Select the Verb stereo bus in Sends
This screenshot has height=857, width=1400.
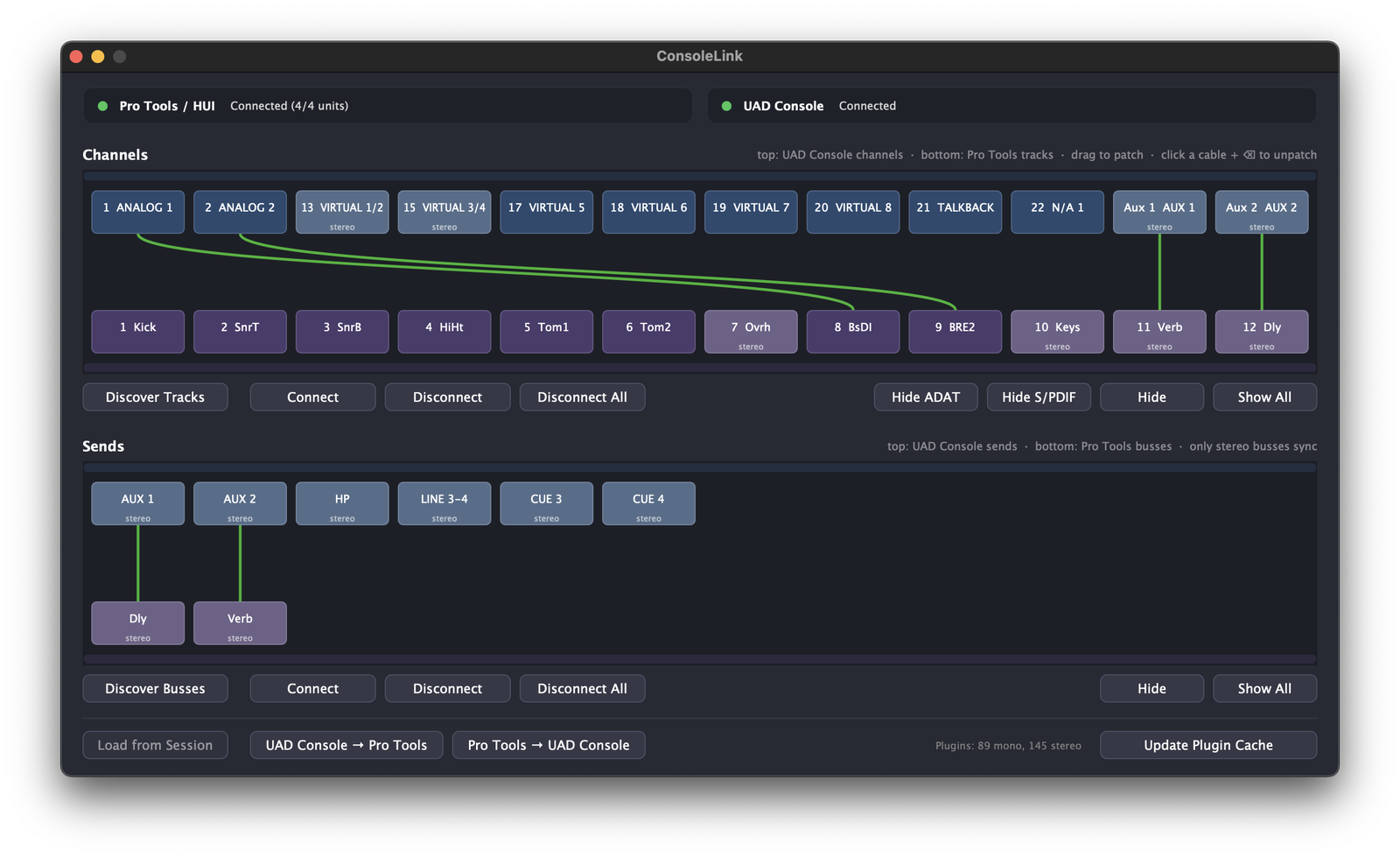tap(240, 623)
